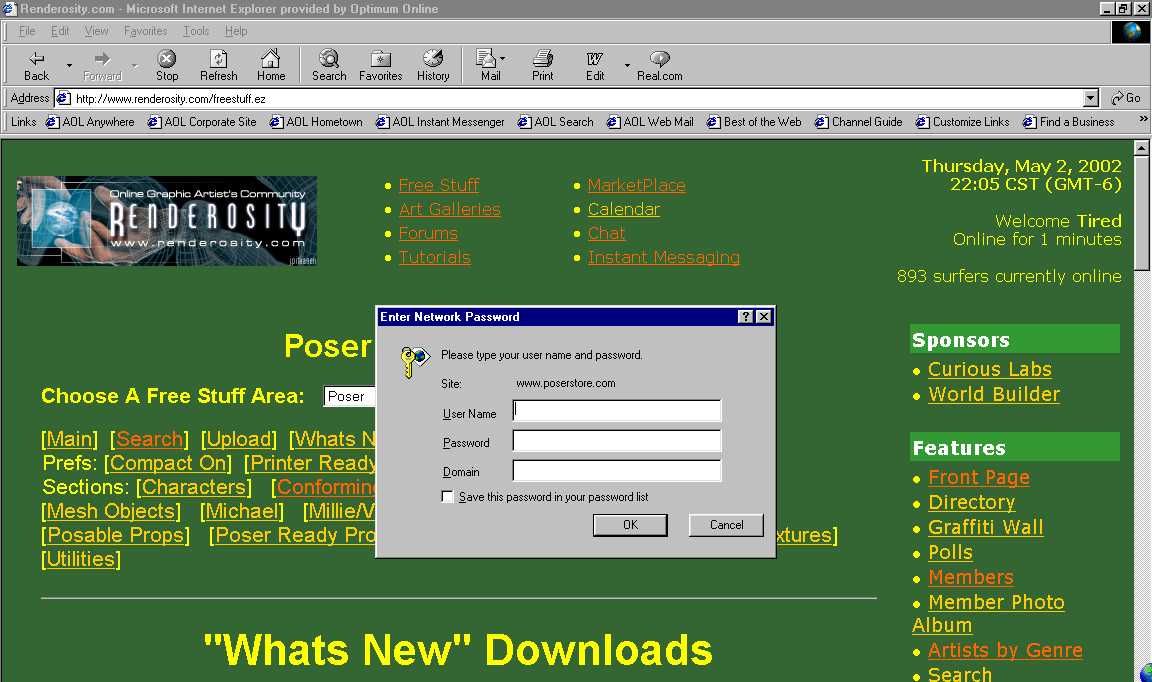Viewport: 1152px width, 682px height.
Task: Show the History icon panel
Action: pyautogui.click(x=433, y=59)
